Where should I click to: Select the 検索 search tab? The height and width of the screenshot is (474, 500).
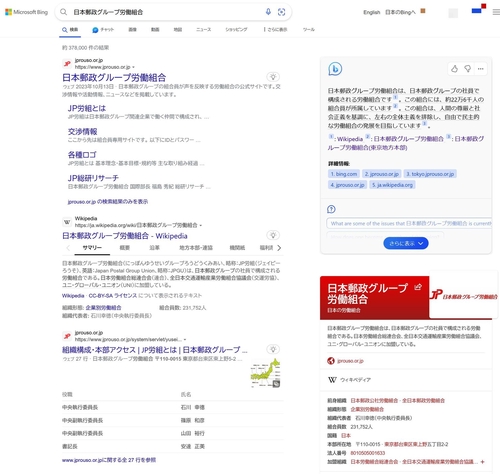[x=70, y=30]
